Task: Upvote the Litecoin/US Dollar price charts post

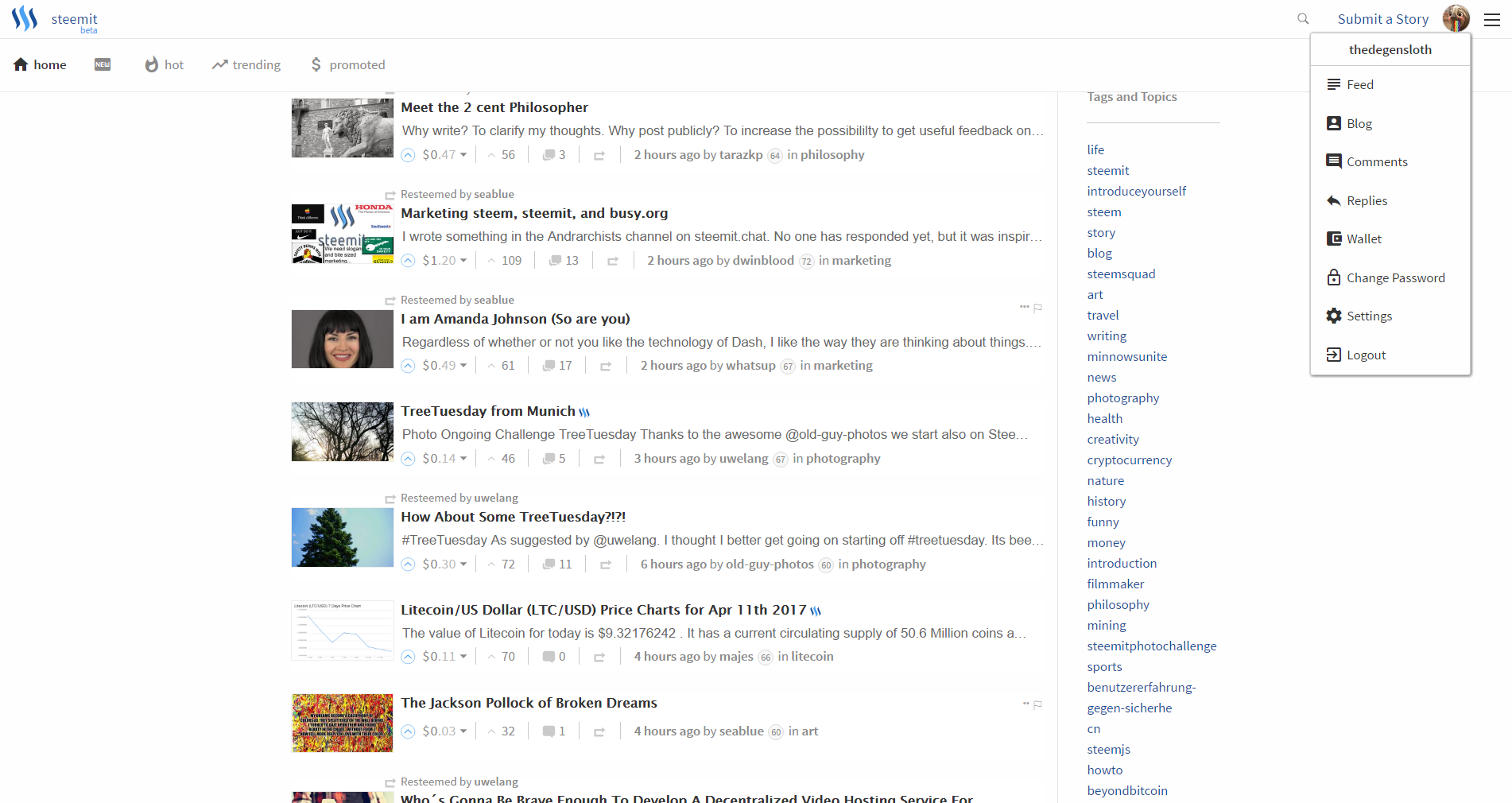Action: (x=408, y=657)
